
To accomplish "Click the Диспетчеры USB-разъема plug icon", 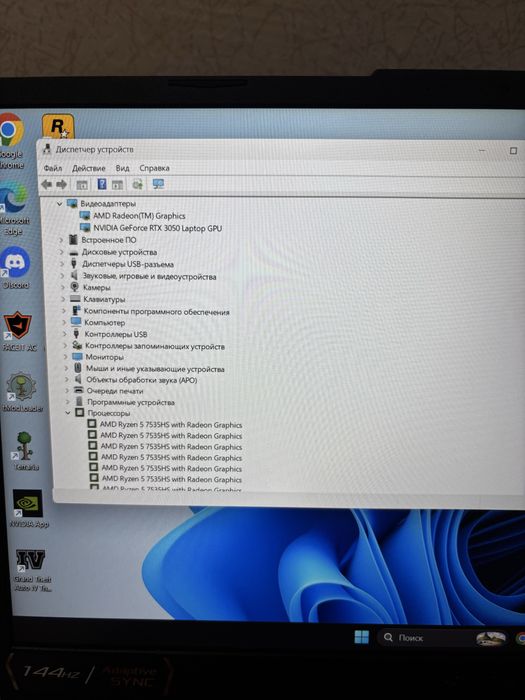I will tap(74, 264).
